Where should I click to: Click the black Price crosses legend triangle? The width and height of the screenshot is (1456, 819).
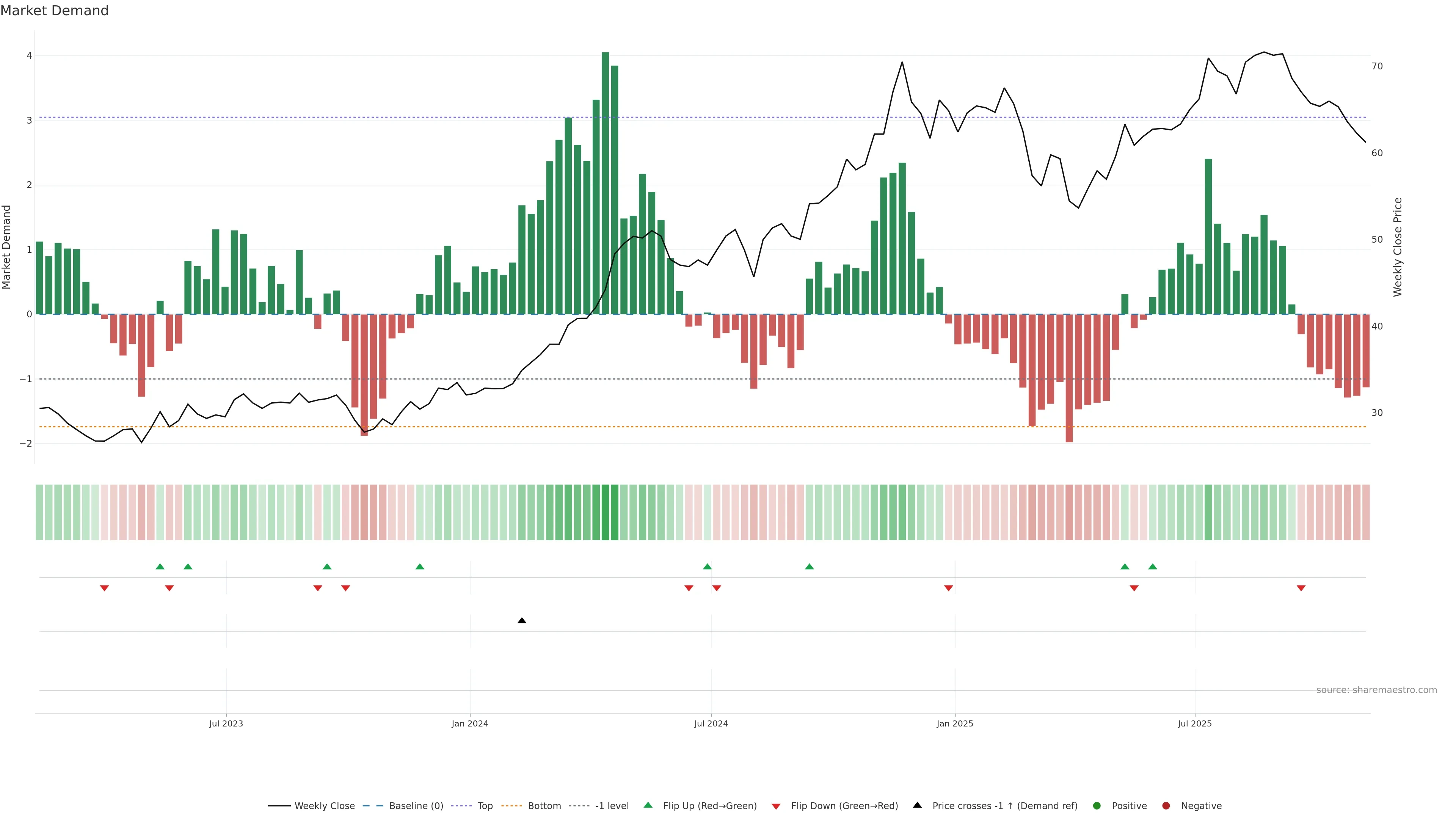[x=917, y=805]
